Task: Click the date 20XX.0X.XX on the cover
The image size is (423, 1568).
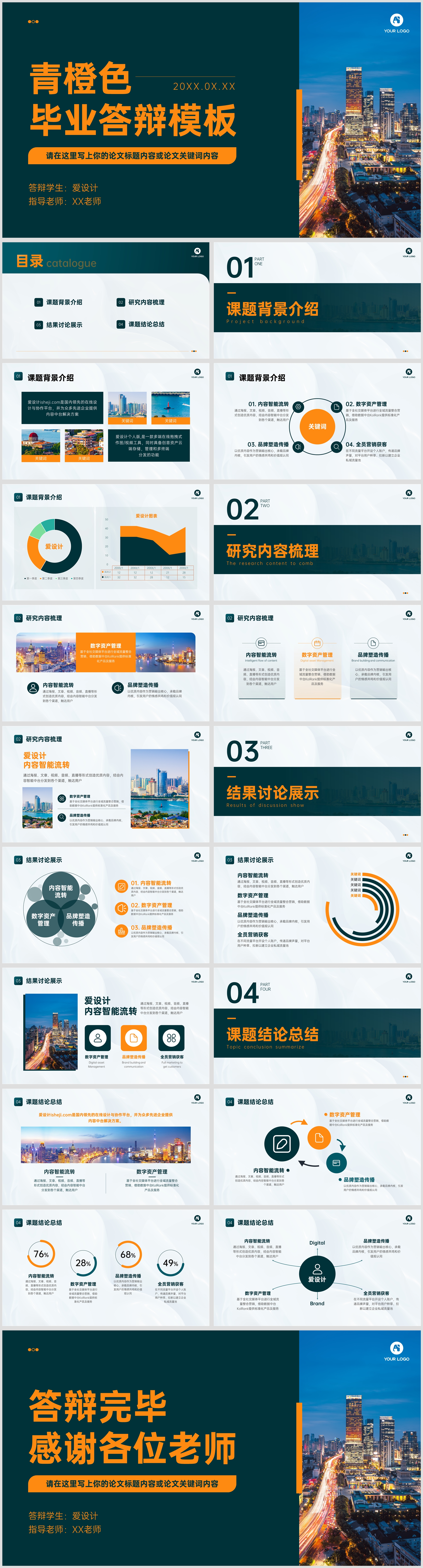Action: click(x=204, y=86)
